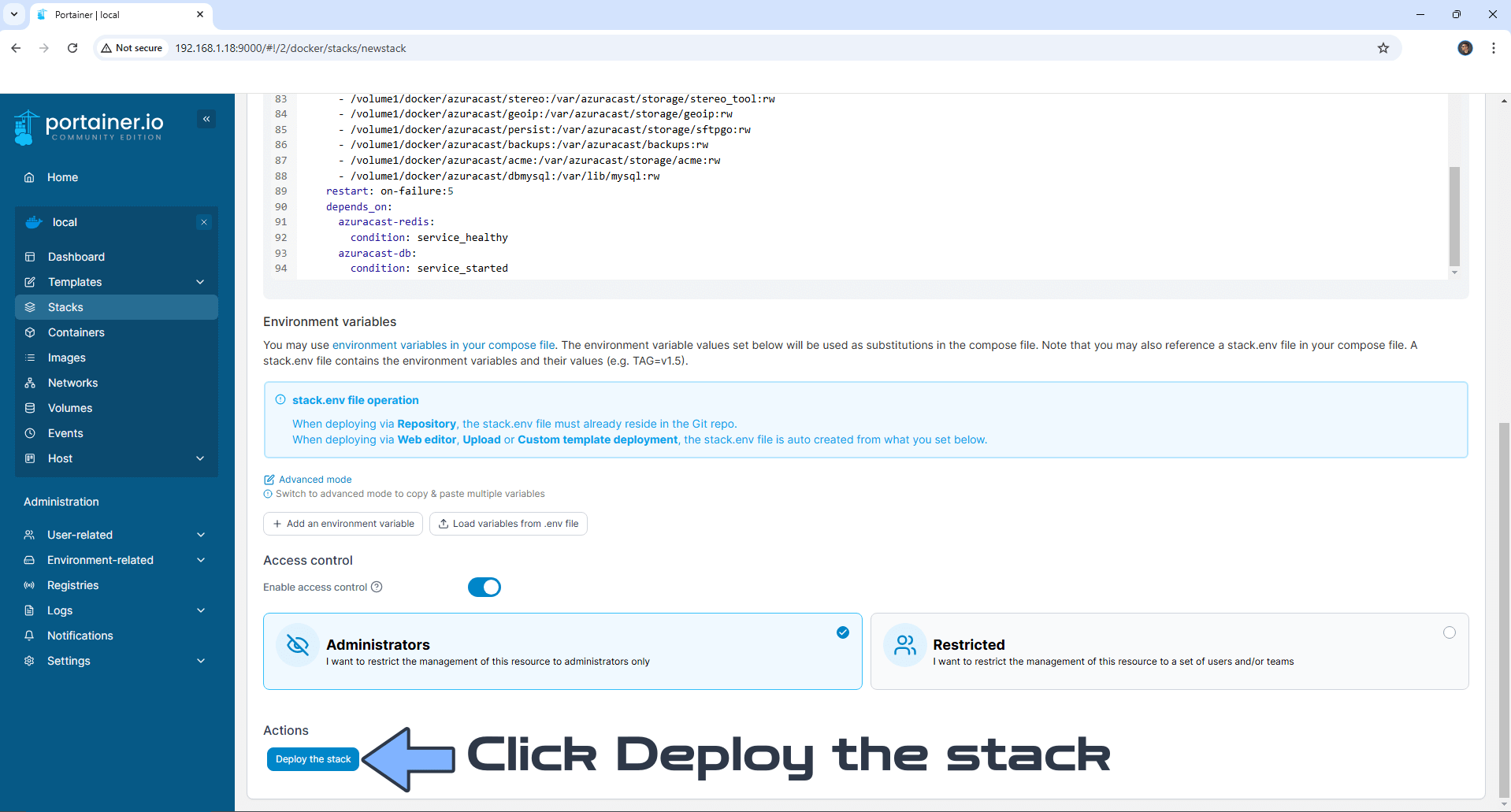Click editor line 89 restart: on-failure:5

coord(390,191)
